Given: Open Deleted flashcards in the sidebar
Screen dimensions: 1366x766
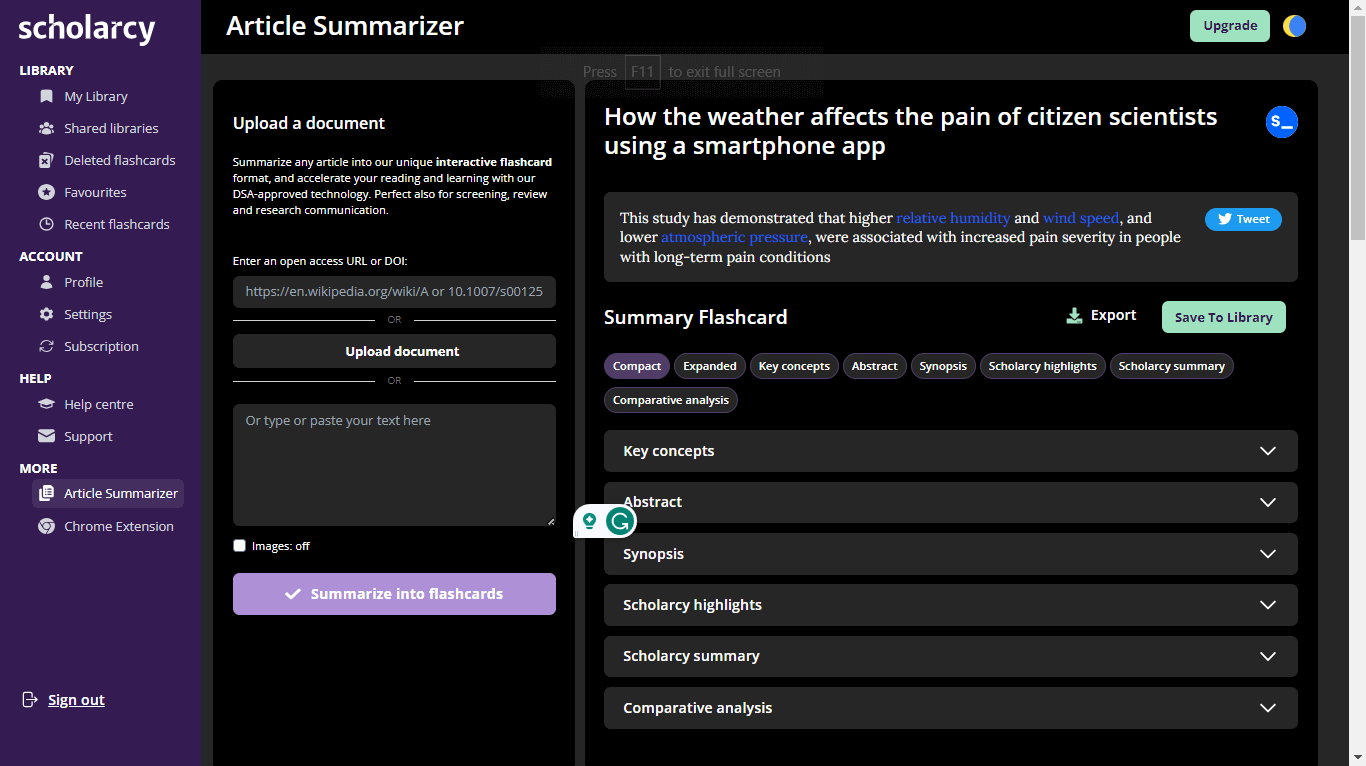Looking at the screenshot, I should [119, 160].
